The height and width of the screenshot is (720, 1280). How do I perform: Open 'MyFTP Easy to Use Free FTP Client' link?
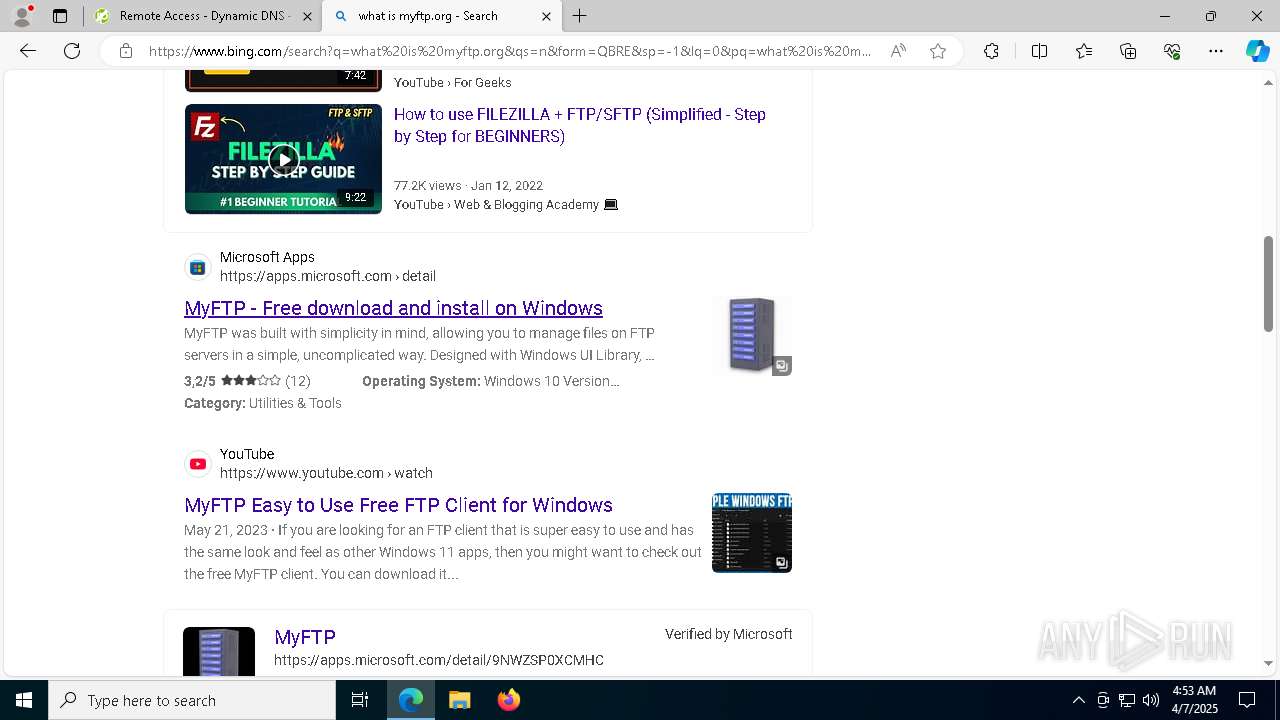pyautogui.click(x=398, y=505)
